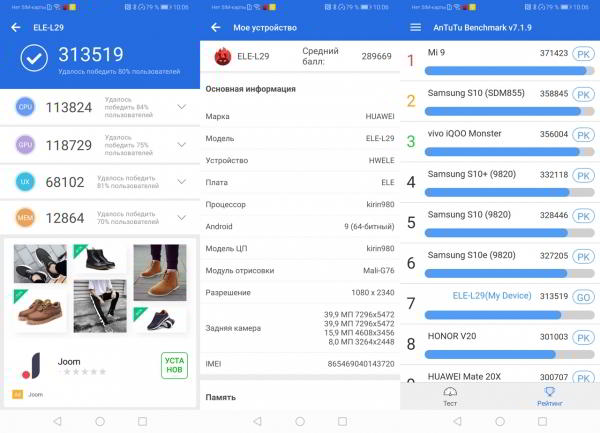Tap back arrow beside Мое устройство

point(215,27)
